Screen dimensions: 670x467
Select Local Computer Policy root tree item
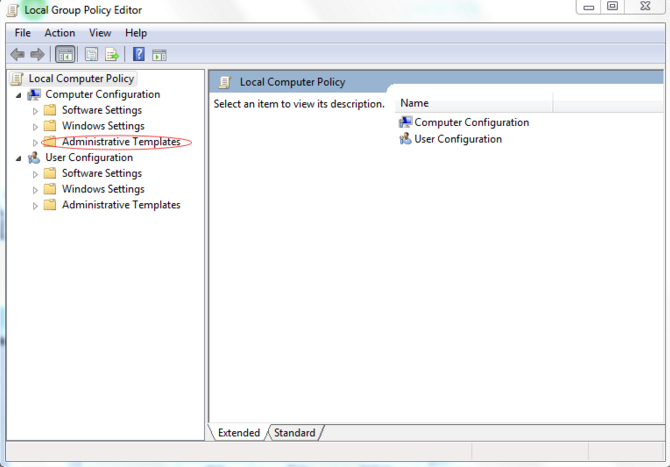(81, 79)
